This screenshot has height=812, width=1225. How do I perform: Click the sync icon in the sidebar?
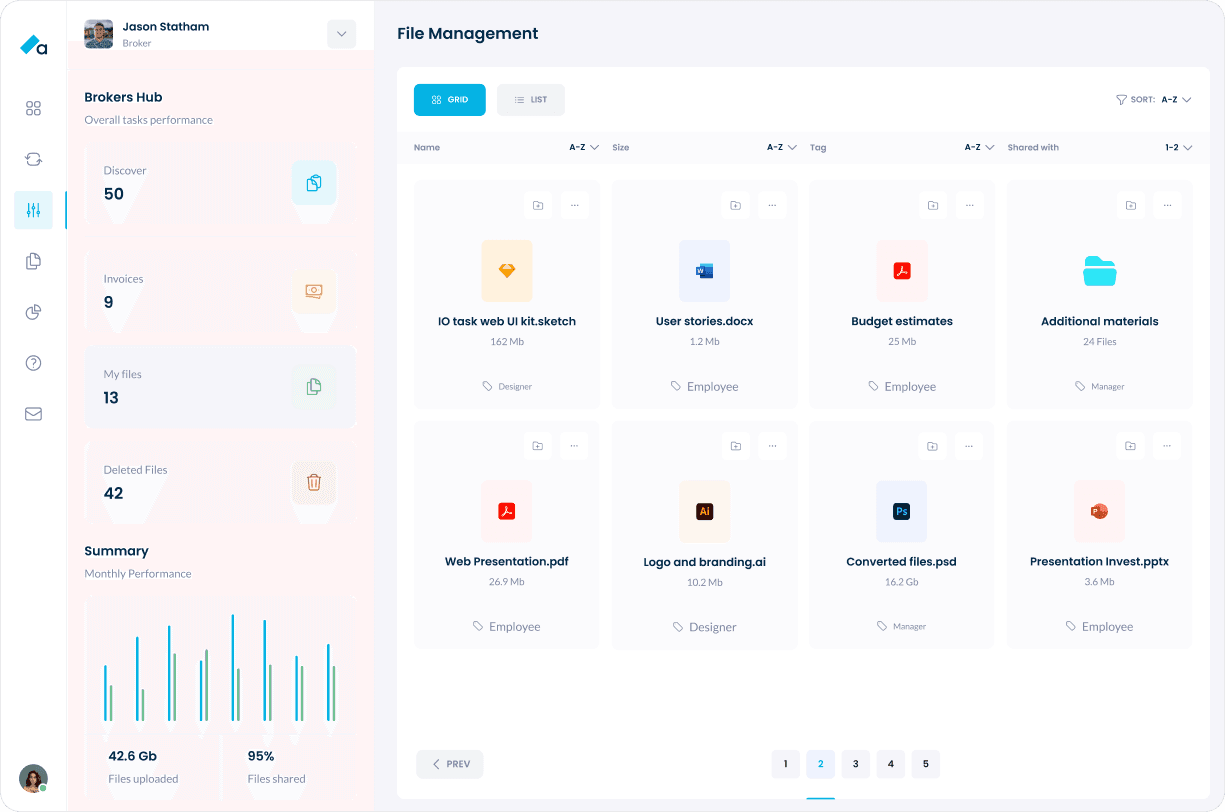click(x=33, y=159)
